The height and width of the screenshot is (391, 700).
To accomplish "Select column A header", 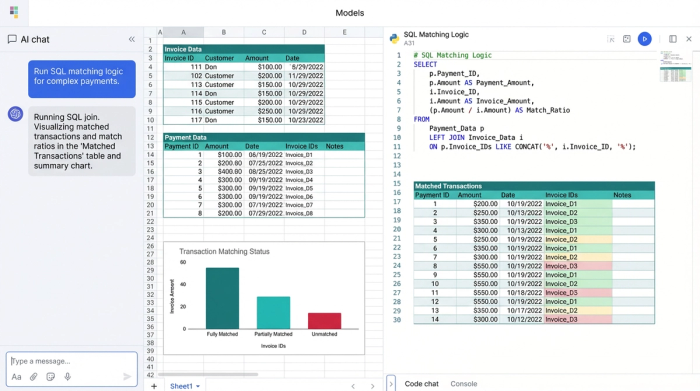I will point(183,32).
